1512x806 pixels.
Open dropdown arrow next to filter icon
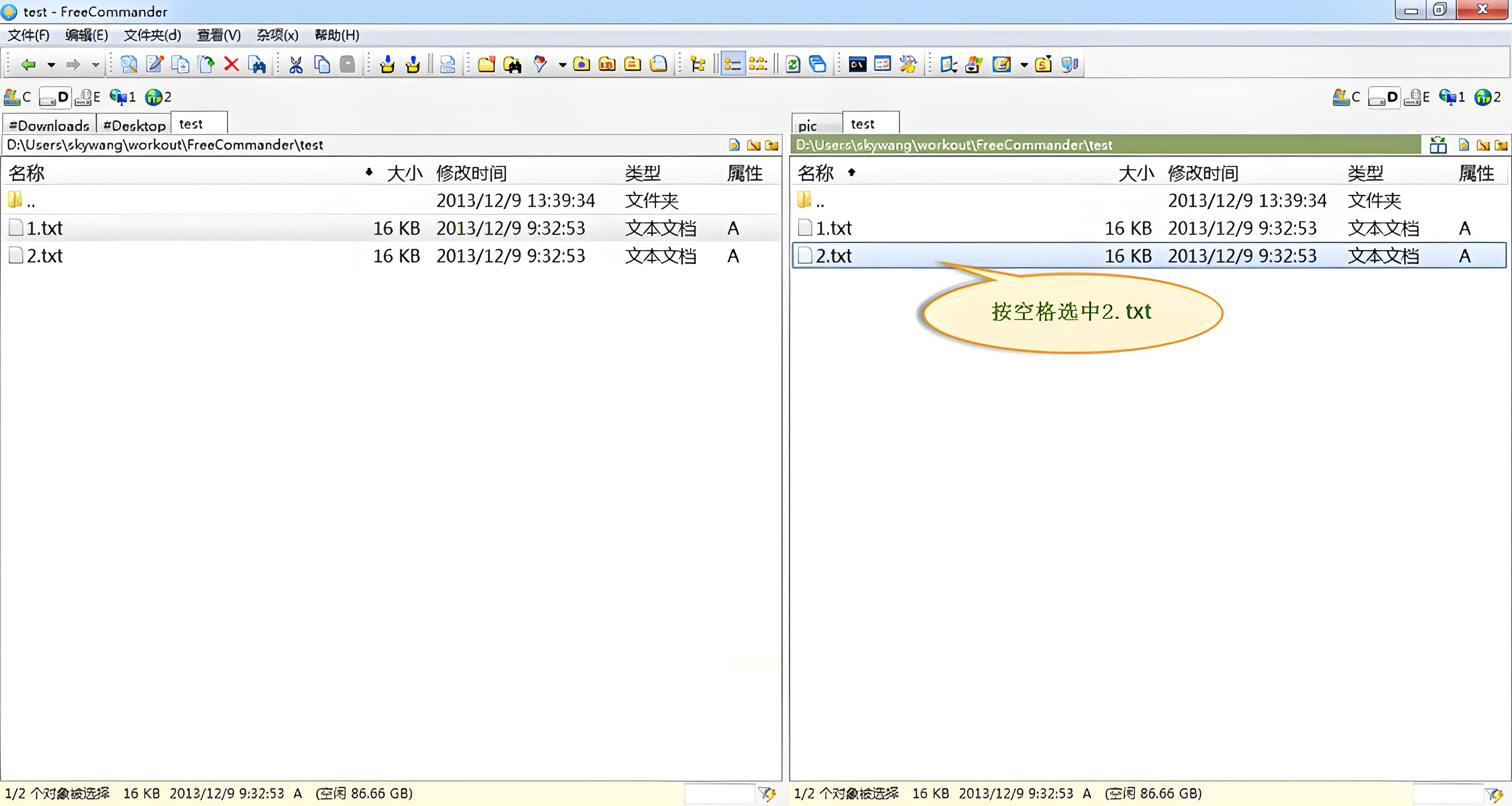click(x=562, y=64)
